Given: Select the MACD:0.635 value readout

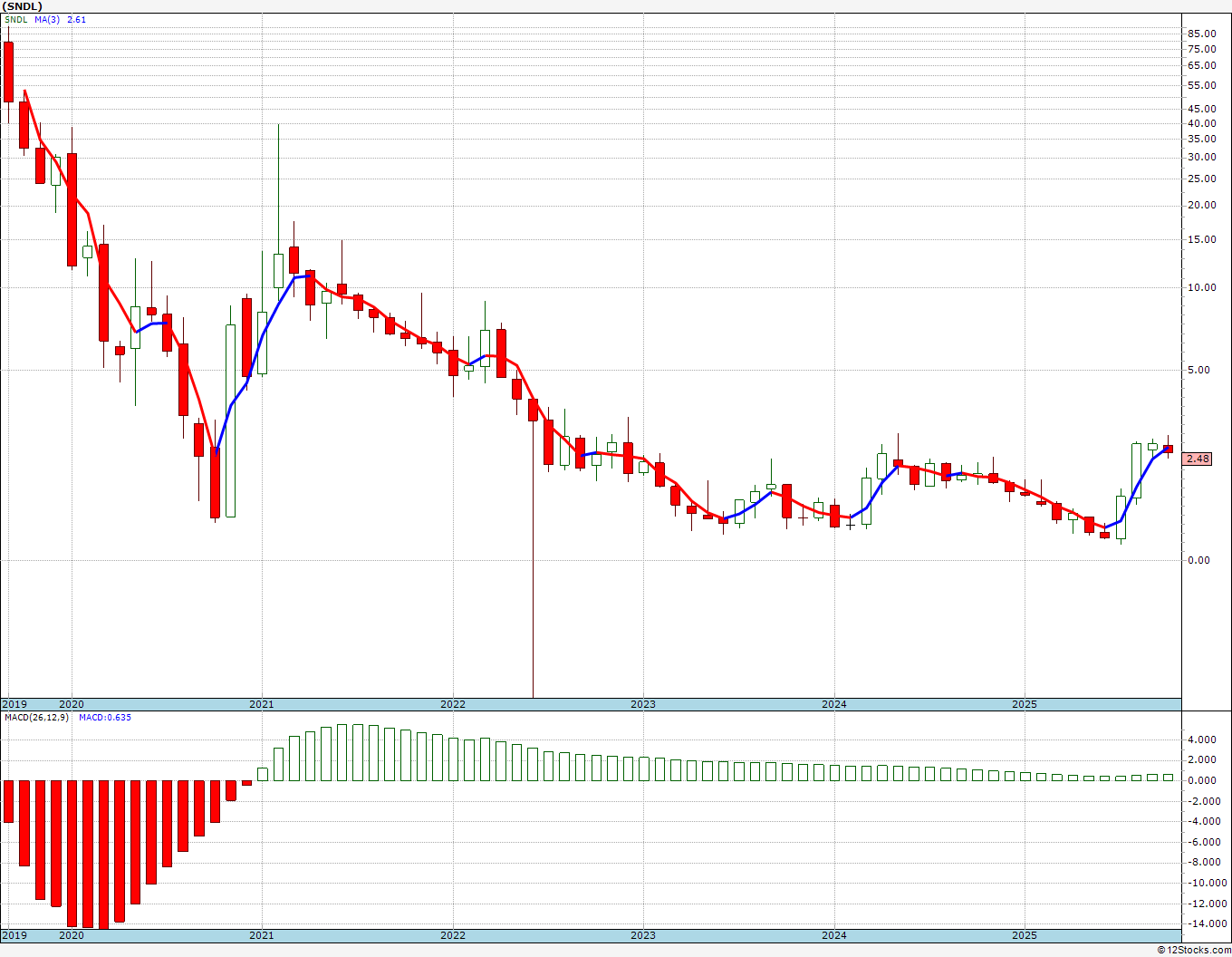Looking at the screenshot, I should (x=105, y=718).
